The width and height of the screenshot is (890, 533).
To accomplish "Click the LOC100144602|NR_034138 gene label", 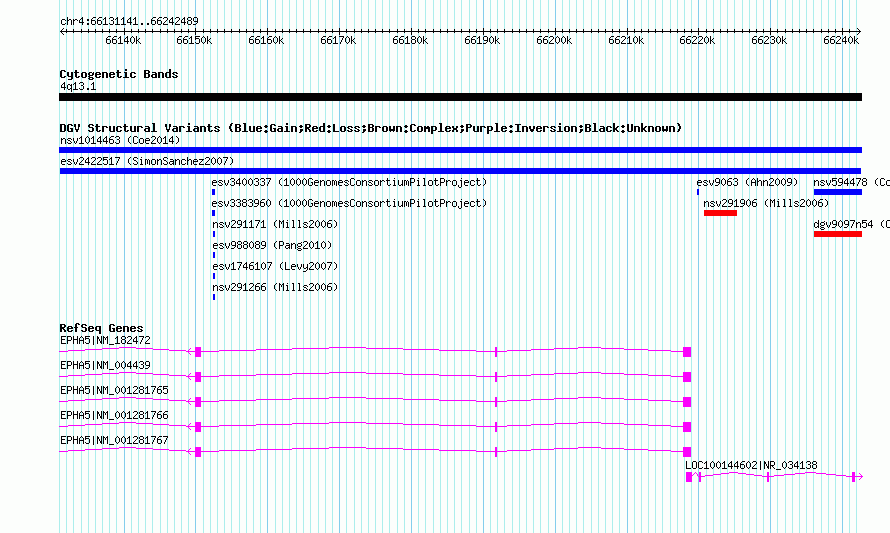I will click(752, 465).
